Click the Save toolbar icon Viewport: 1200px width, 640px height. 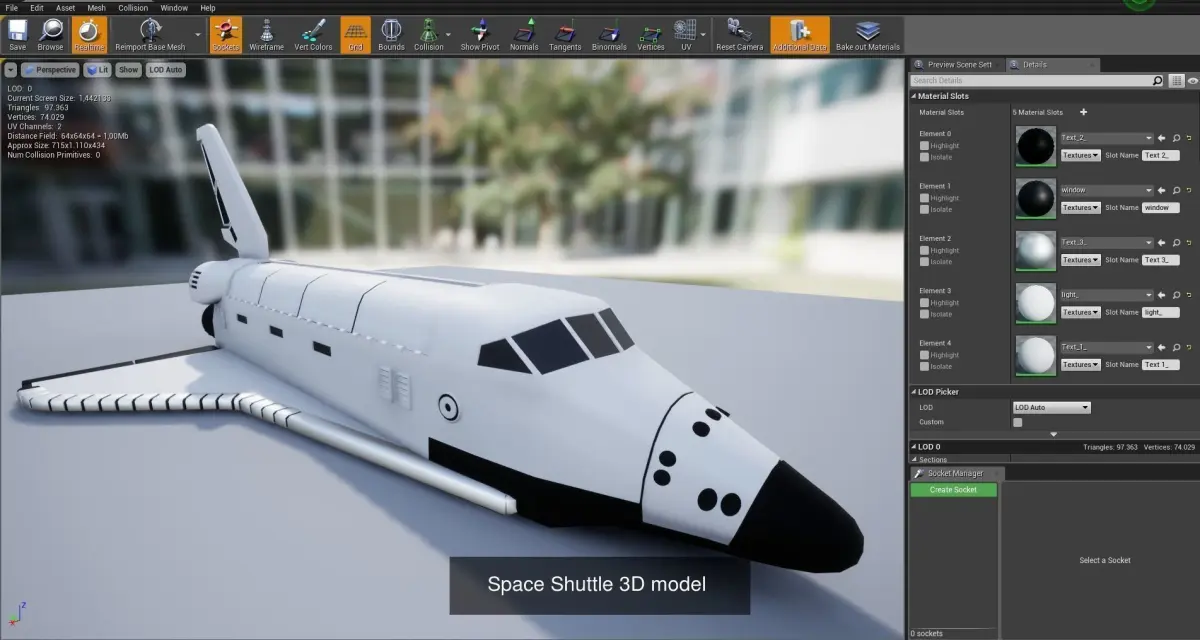17,34
